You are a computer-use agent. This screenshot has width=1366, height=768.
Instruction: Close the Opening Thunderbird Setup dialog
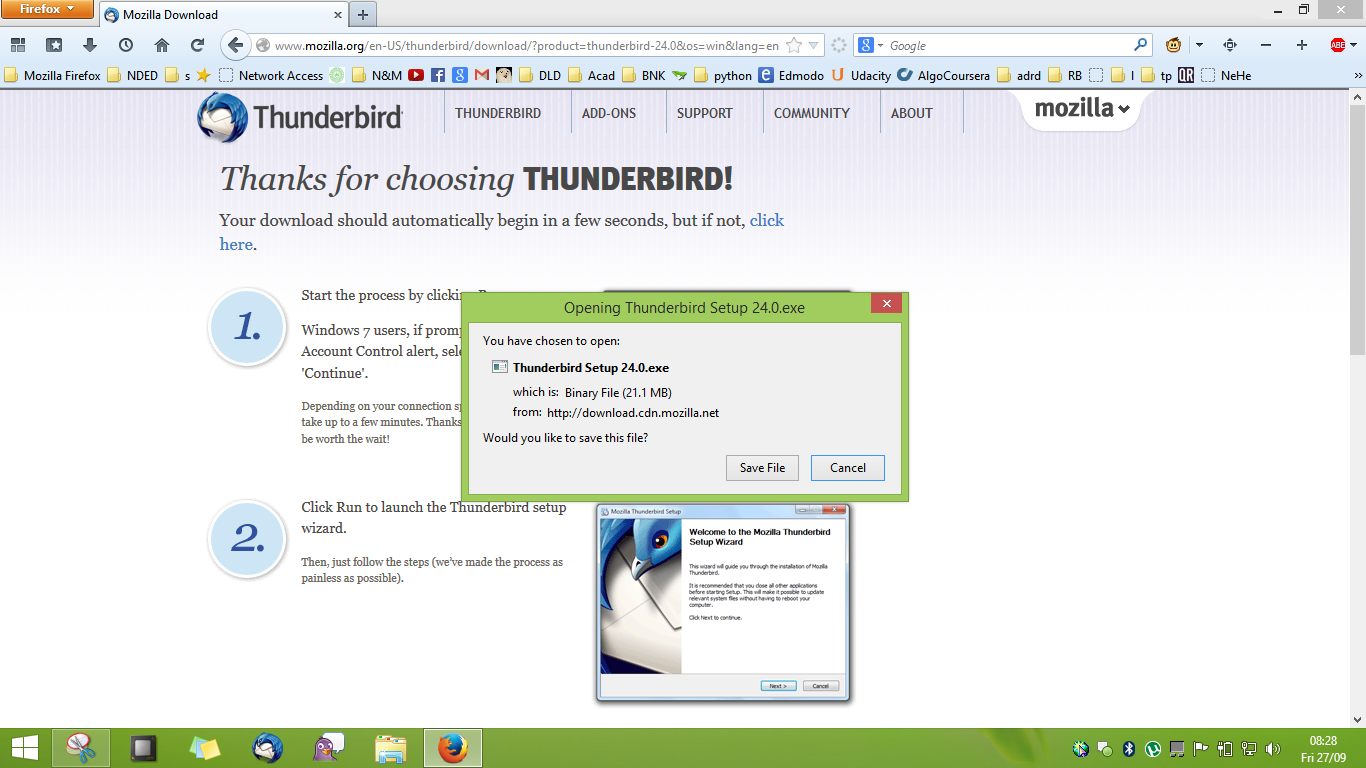coord(886,303)
